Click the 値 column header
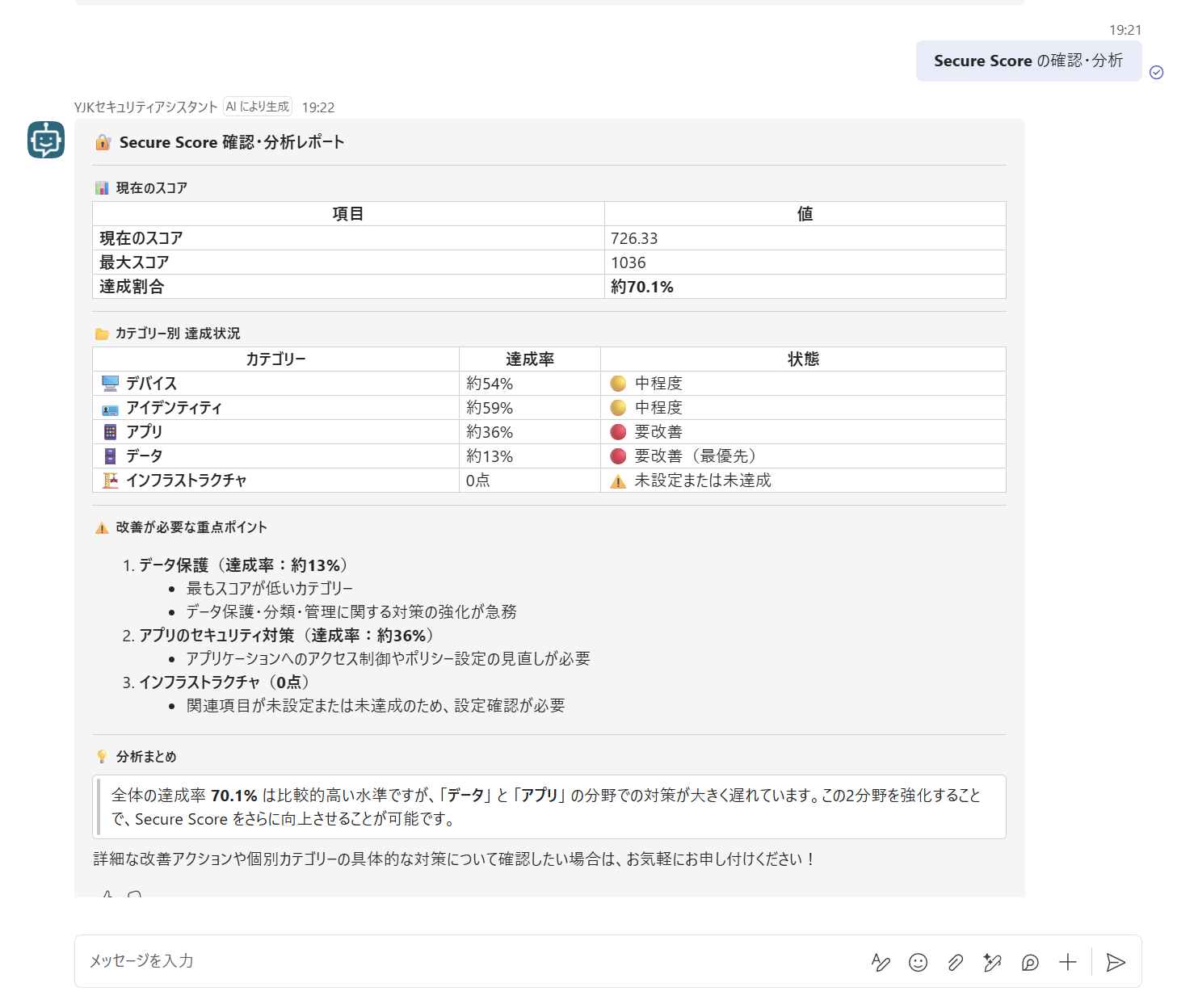This screenshot has width=1194, height=1008. tap(805, 214)
